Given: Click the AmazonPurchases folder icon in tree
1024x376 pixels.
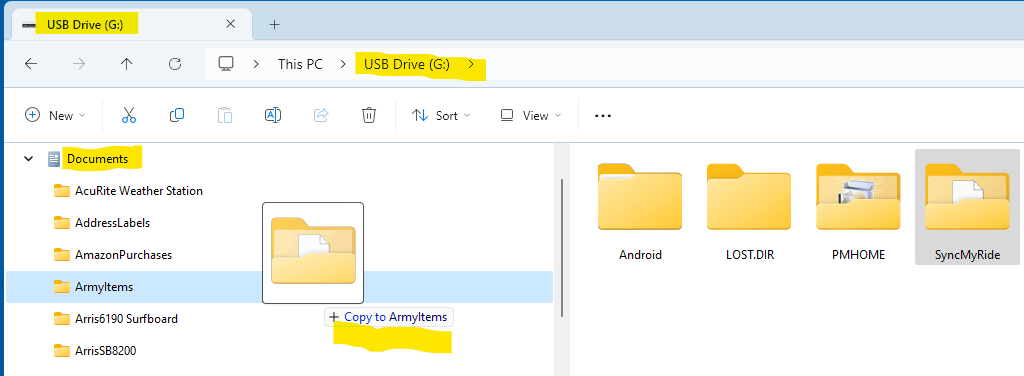Looking at the screenshot, I should pyautogui.click(x=62, y=255).
